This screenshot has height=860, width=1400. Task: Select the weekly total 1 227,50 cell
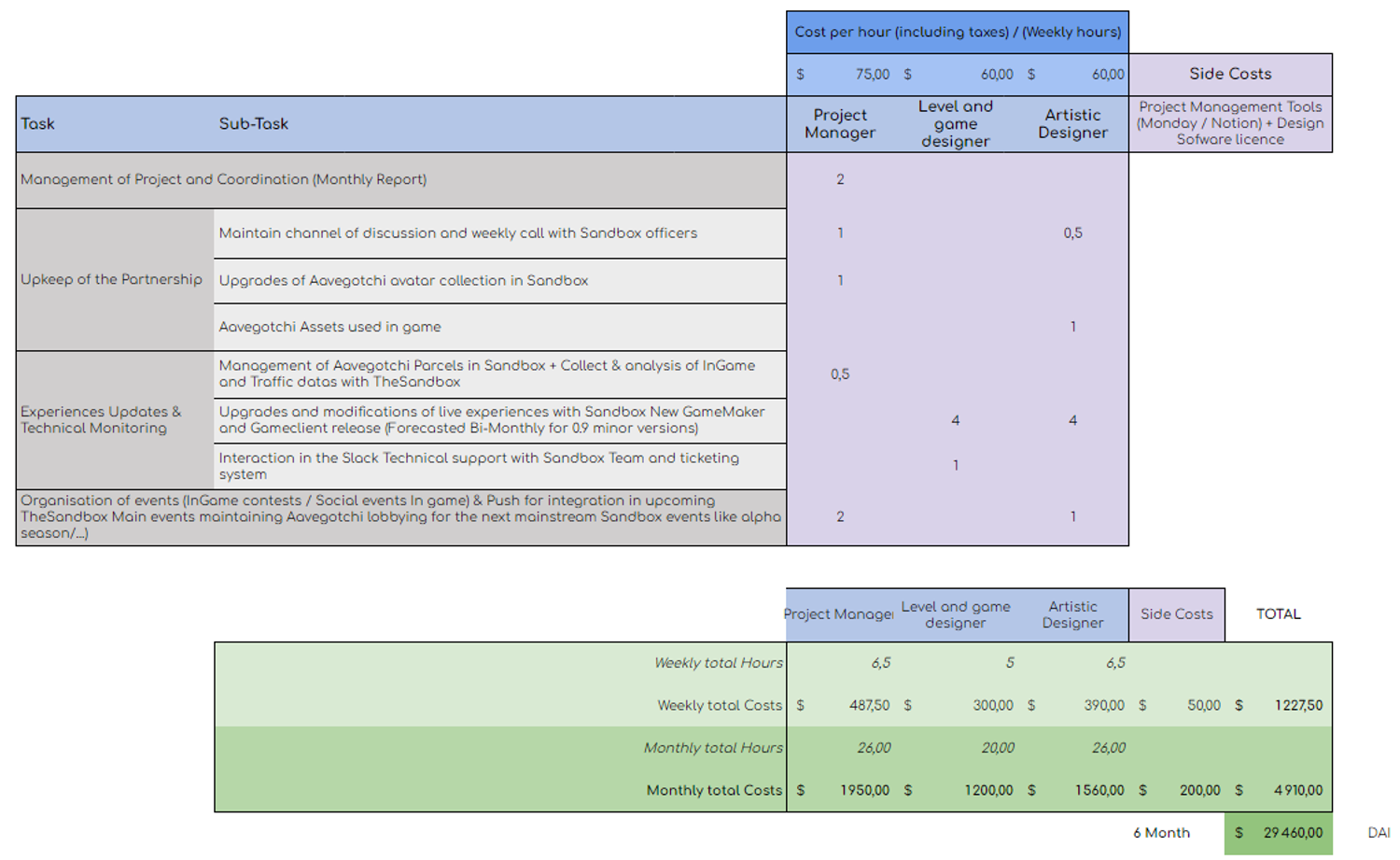click(1297, 705)
